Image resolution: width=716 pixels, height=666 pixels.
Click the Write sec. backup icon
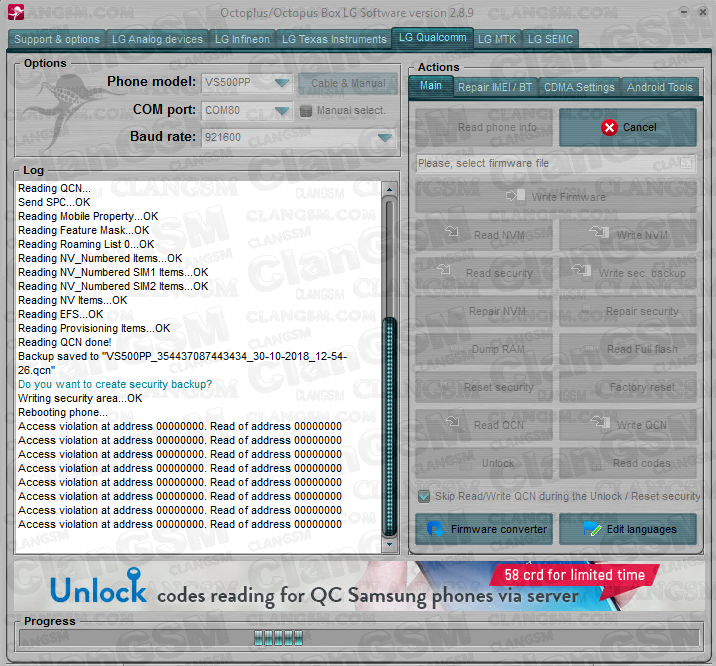tap(581, 269)
